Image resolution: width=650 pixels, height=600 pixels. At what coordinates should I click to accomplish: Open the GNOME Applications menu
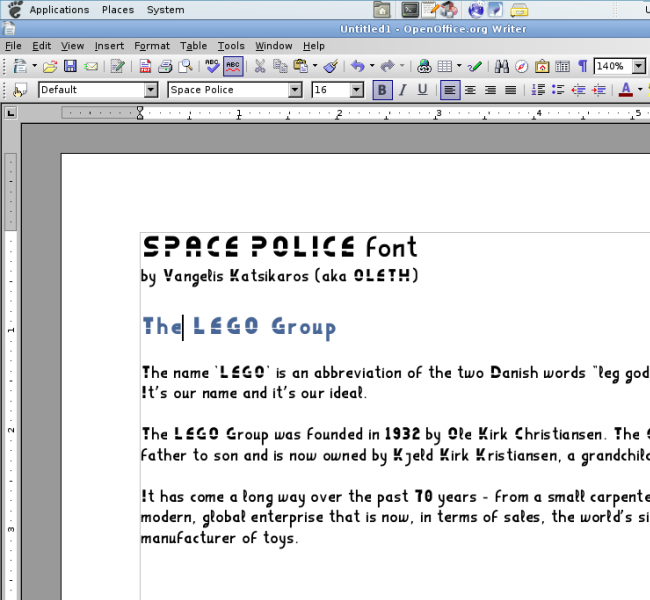pos(59,10)
